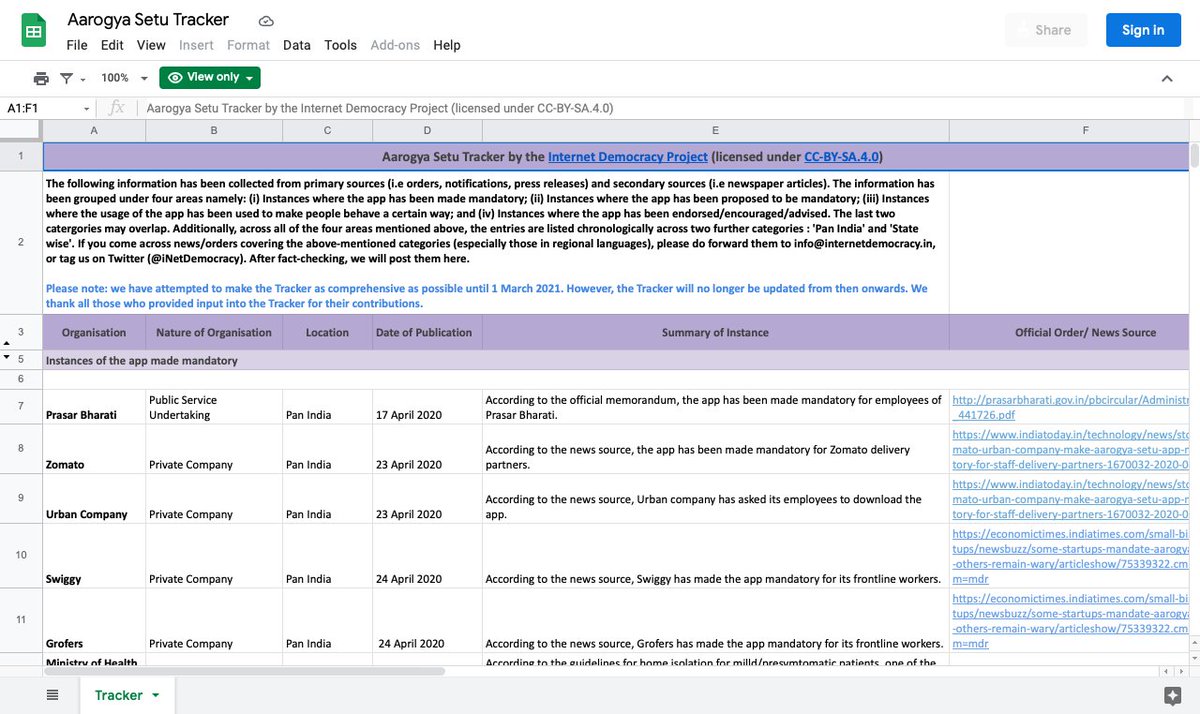This screenshot has width=1200, height=714.
Task: Open the filter views dropdown arrow
Action: point(83,79)
